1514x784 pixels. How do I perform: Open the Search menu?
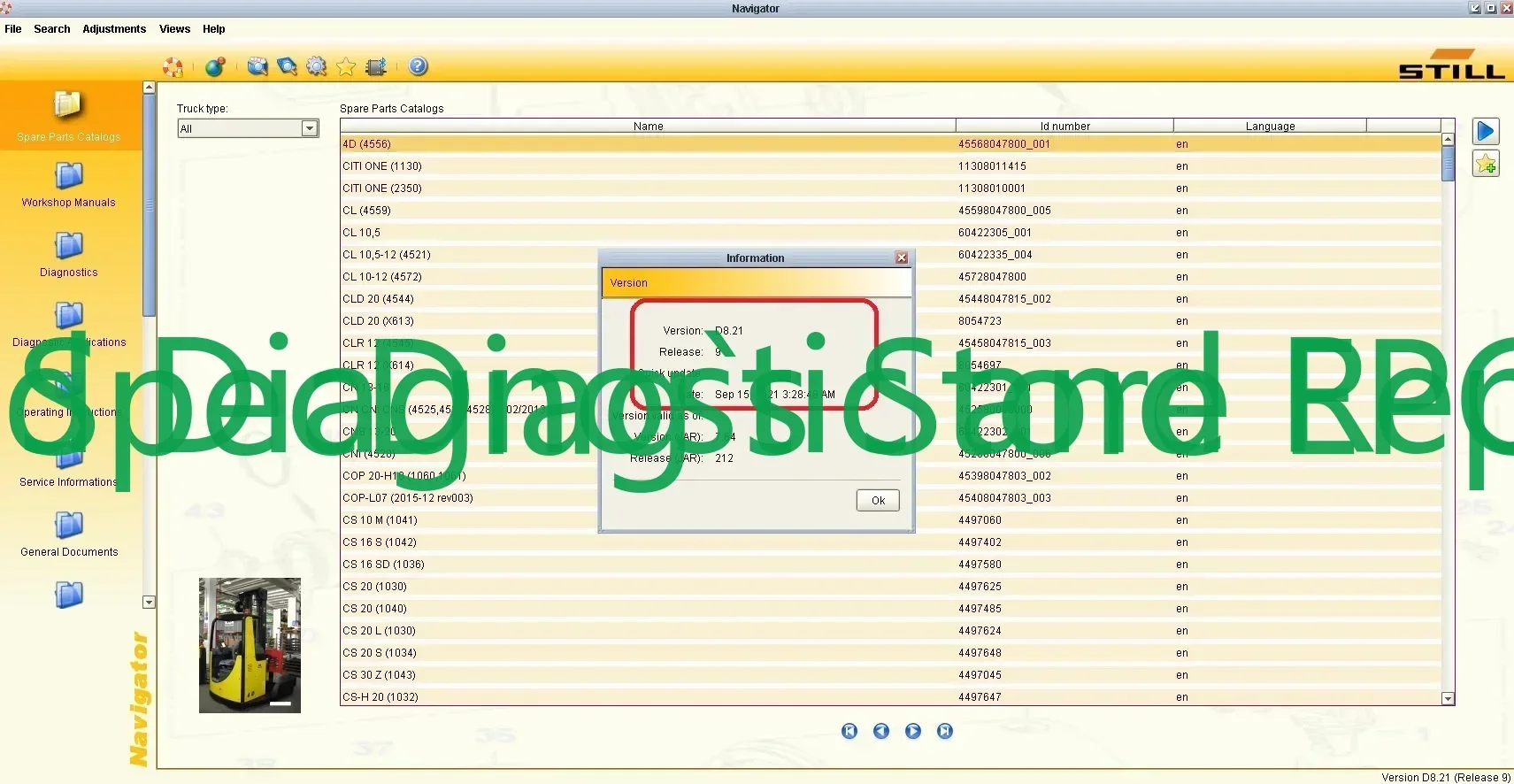tap(52, 29)
